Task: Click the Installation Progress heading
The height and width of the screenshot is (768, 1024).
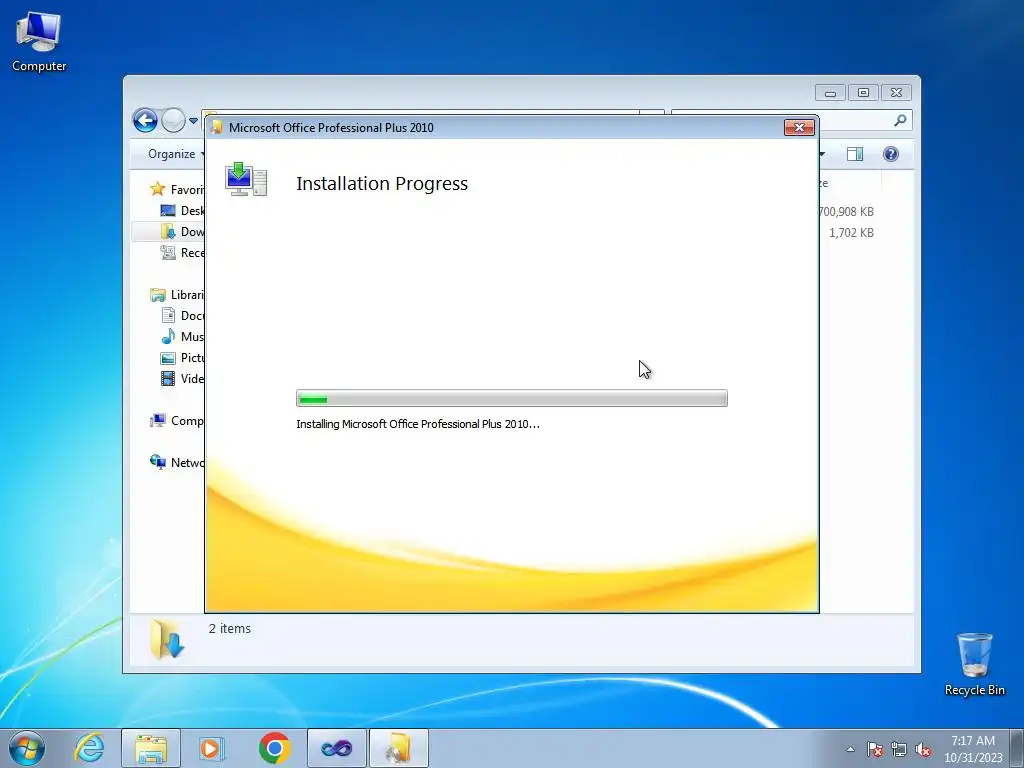Action: (382, 184)
